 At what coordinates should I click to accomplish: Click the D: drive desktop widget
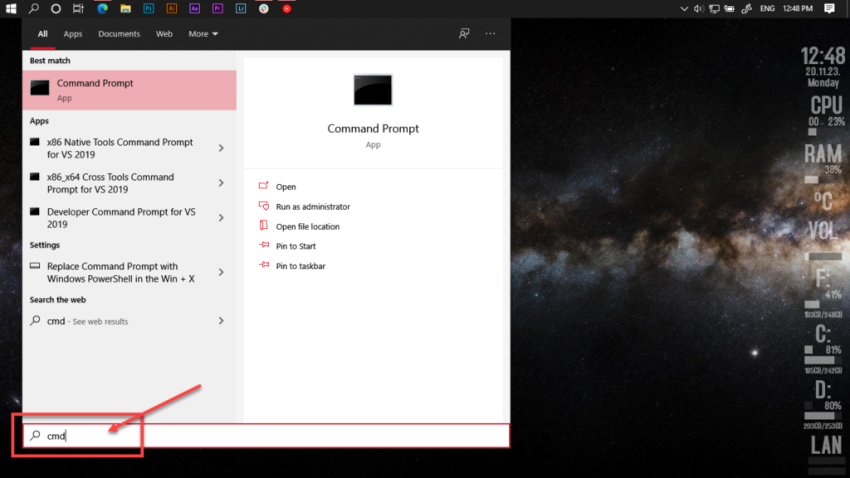click(x=823, y=403)
